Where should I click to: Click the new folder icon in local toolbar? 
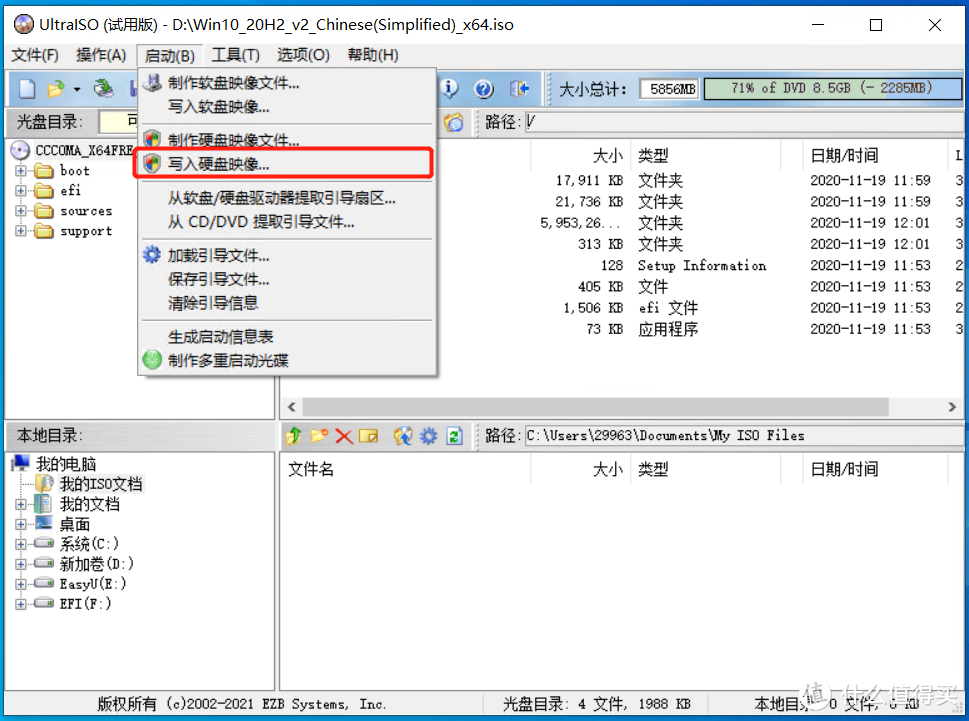tap(319, 436)
